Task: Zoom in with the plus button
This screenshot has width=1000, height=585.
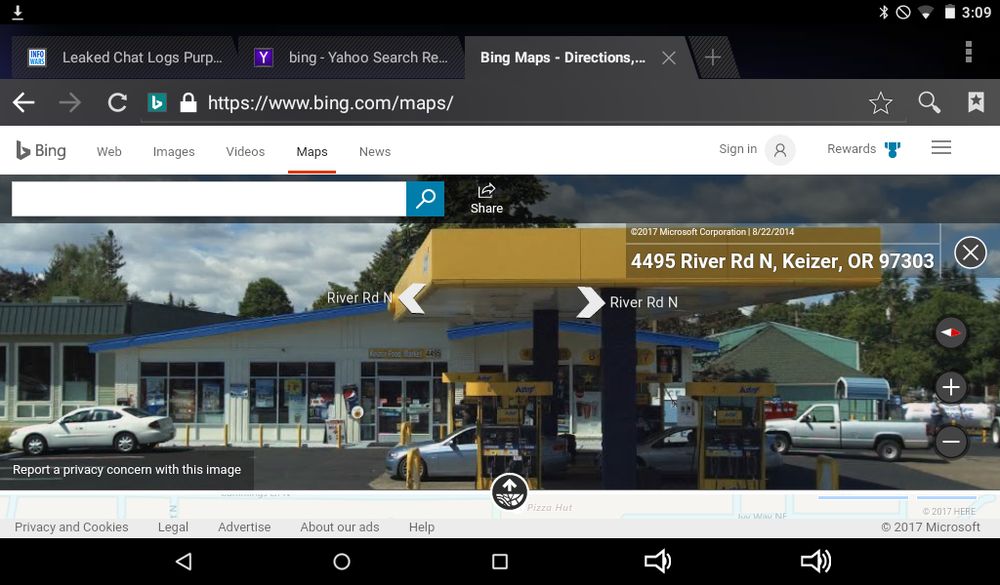Action: [x=950, y=387]
